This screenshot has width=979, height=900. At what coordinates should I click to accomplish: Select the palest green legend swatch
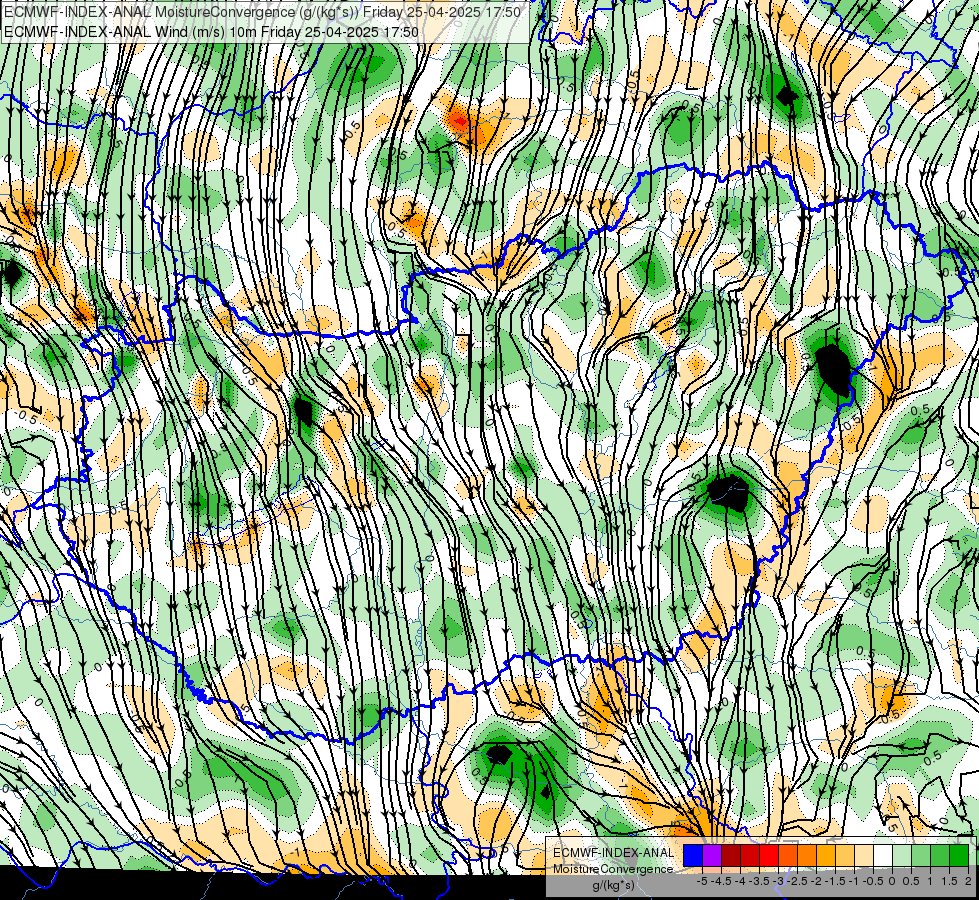pos(902,856)
